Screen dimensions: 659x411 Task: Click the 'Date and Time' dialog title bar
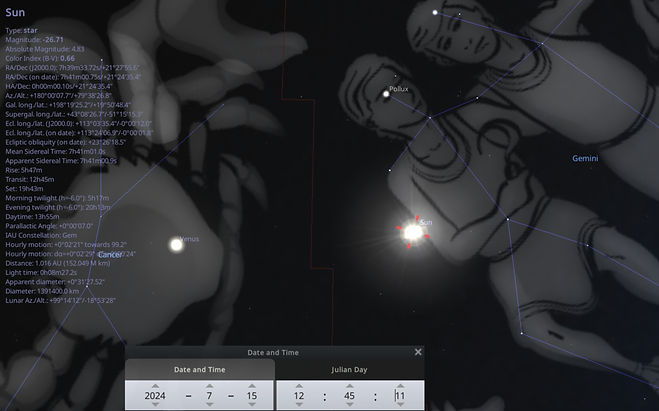(x=273, y=353)
